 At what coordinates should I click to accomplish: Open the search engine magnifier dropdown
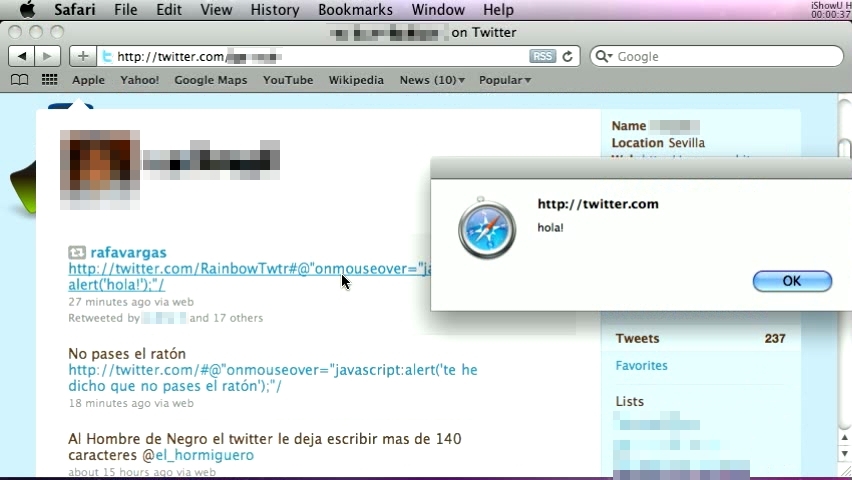603,57
